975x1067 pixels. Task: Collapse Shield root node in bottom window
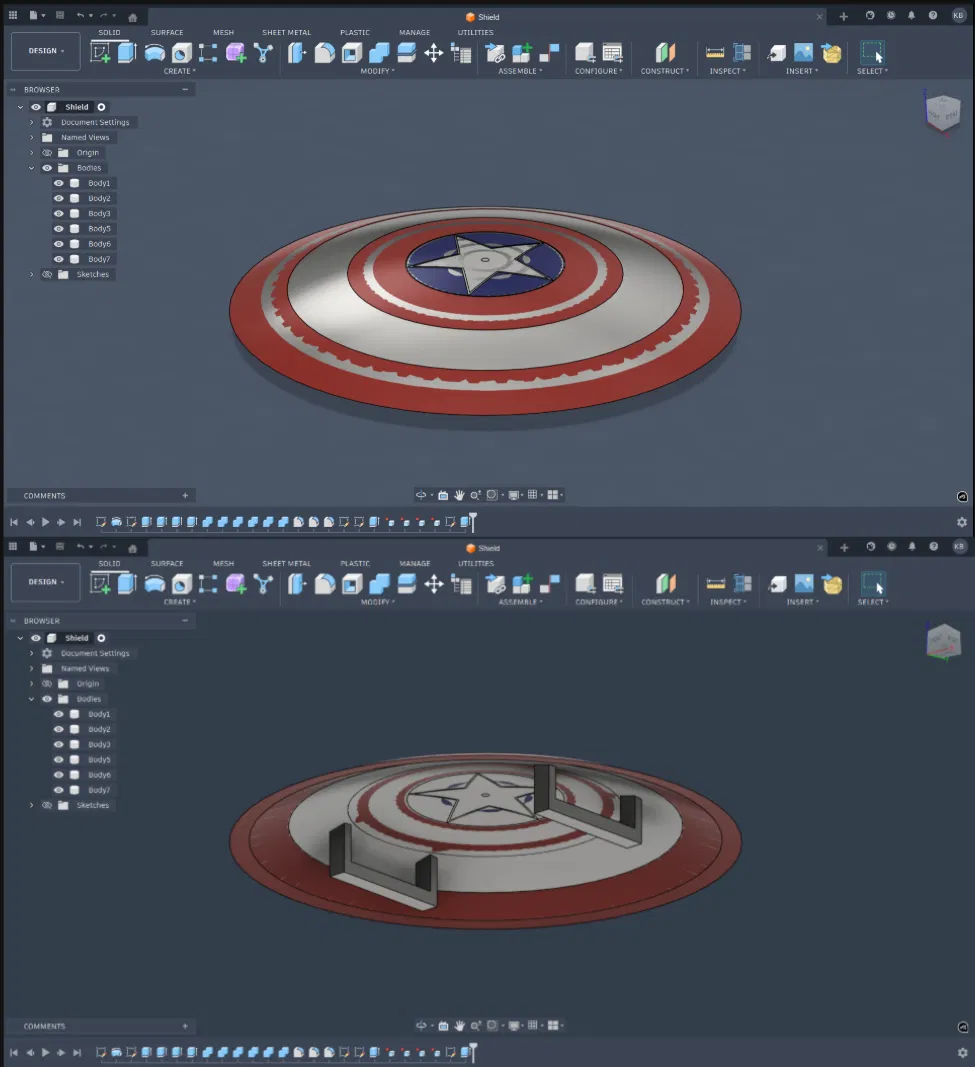[x=20, y=638]
